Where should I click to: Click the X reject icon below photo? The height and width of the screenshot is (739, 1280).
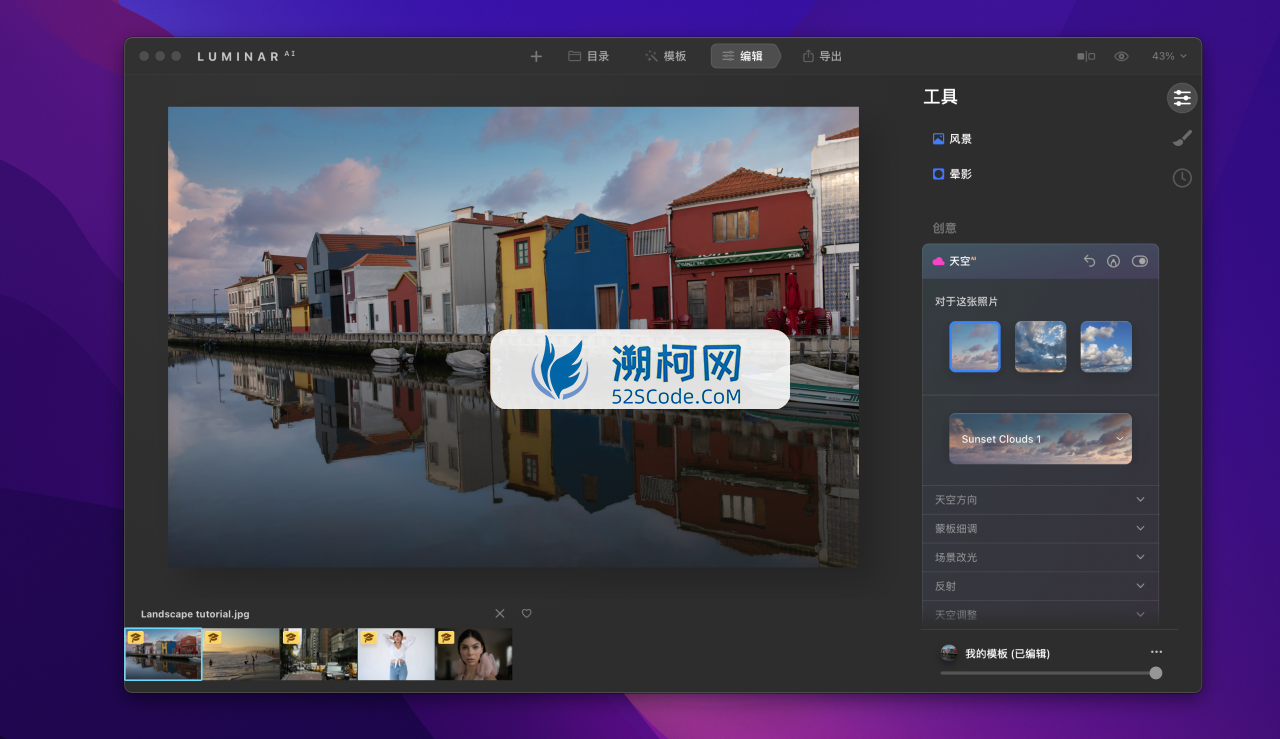(500, 613)
